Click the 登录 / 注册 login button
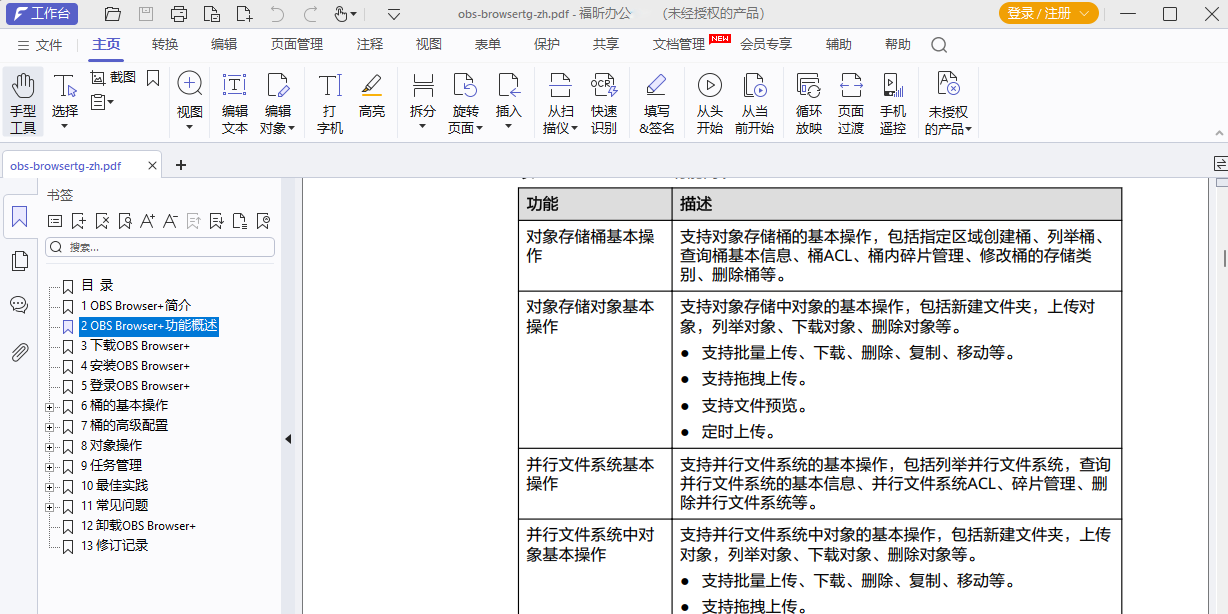This screenshot has height=614, width=1228. click(x=1048, y=13)
